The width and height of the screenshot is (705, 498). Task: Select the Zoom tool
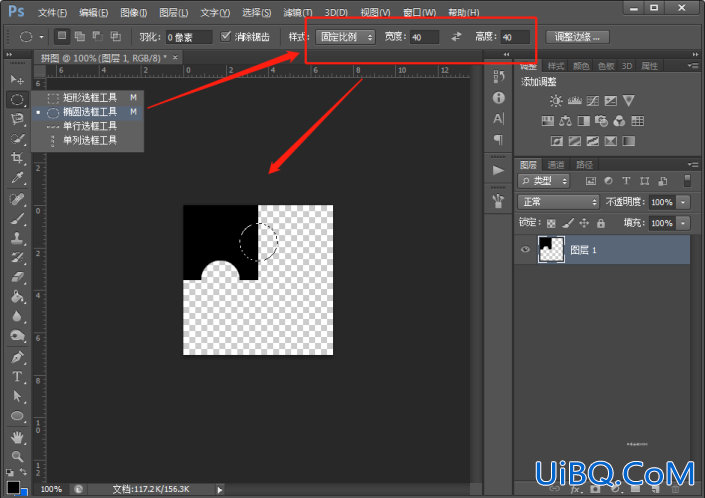pos(17,457)
